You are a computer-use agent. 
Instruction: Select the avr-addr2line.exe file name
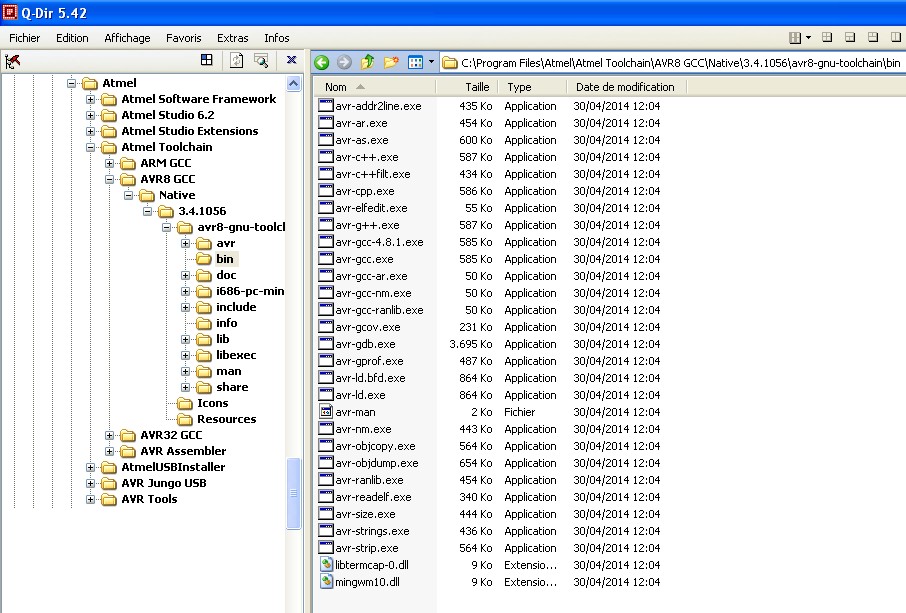tap(378, 106)
